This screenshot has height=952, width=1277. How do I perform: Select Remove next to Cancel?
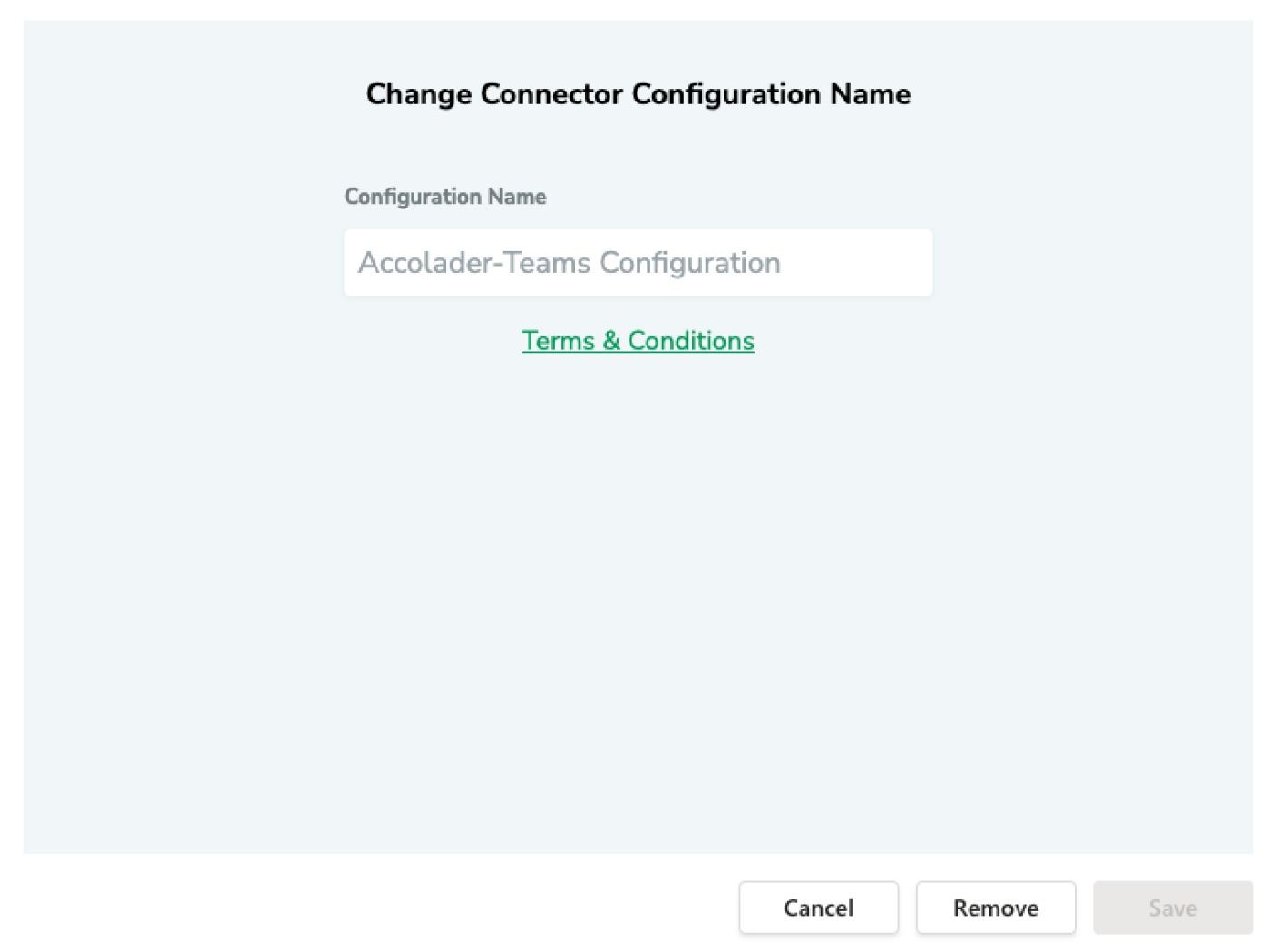[995, 908]
